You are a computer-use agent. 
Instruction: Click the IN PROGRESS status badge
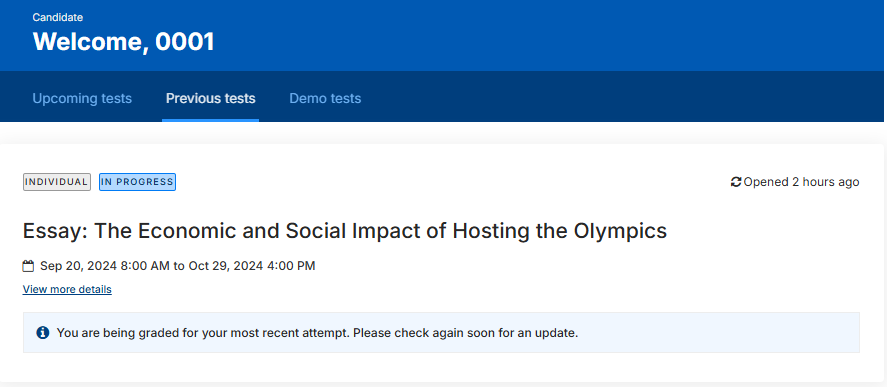point(137,182)
